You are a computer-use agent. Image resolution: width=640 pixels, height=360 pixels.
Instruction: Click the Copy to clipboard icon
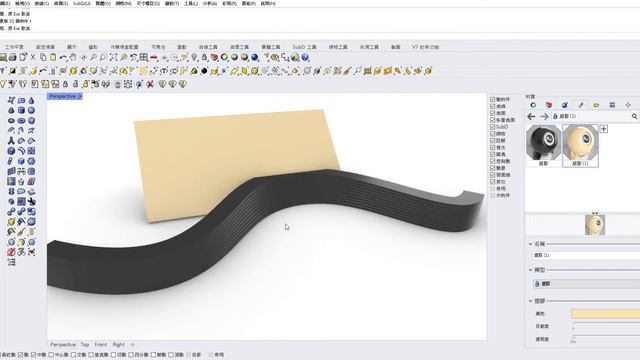point(43,58)
